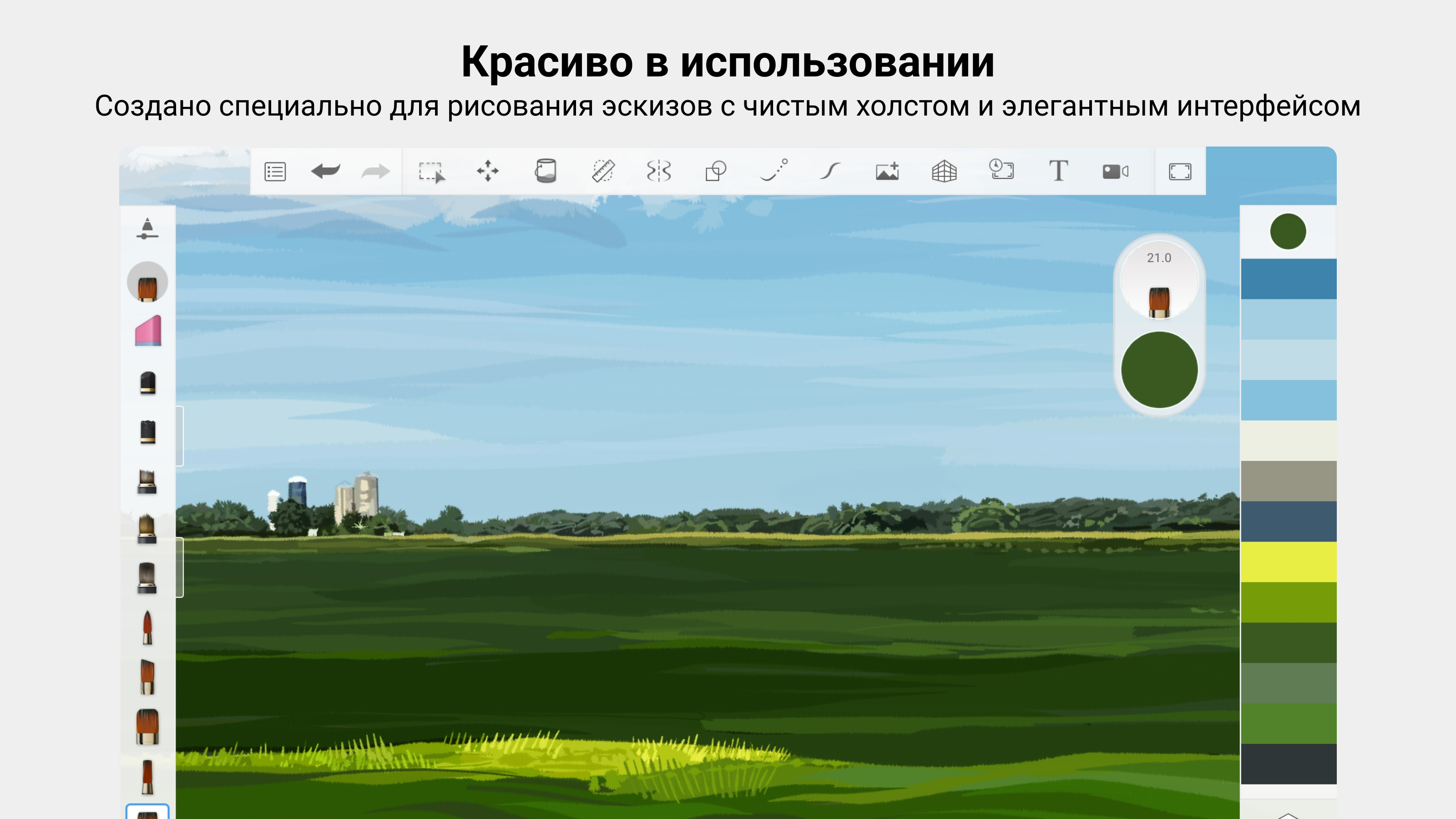1456x819 pixels.
Task: Select the predictive stroke tool
Action: pos(774,170)
